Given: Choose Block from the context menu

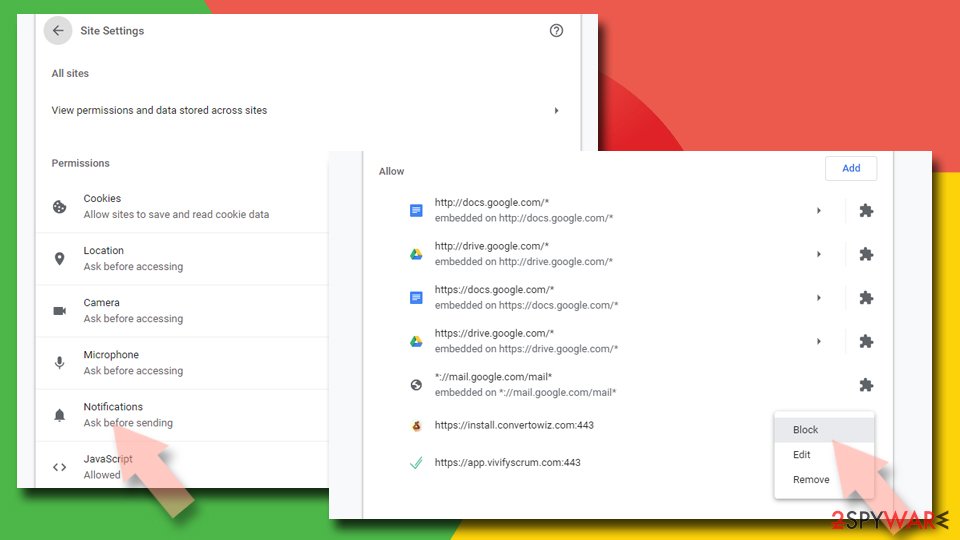Looking at the screenshot, I should (824, 430).
